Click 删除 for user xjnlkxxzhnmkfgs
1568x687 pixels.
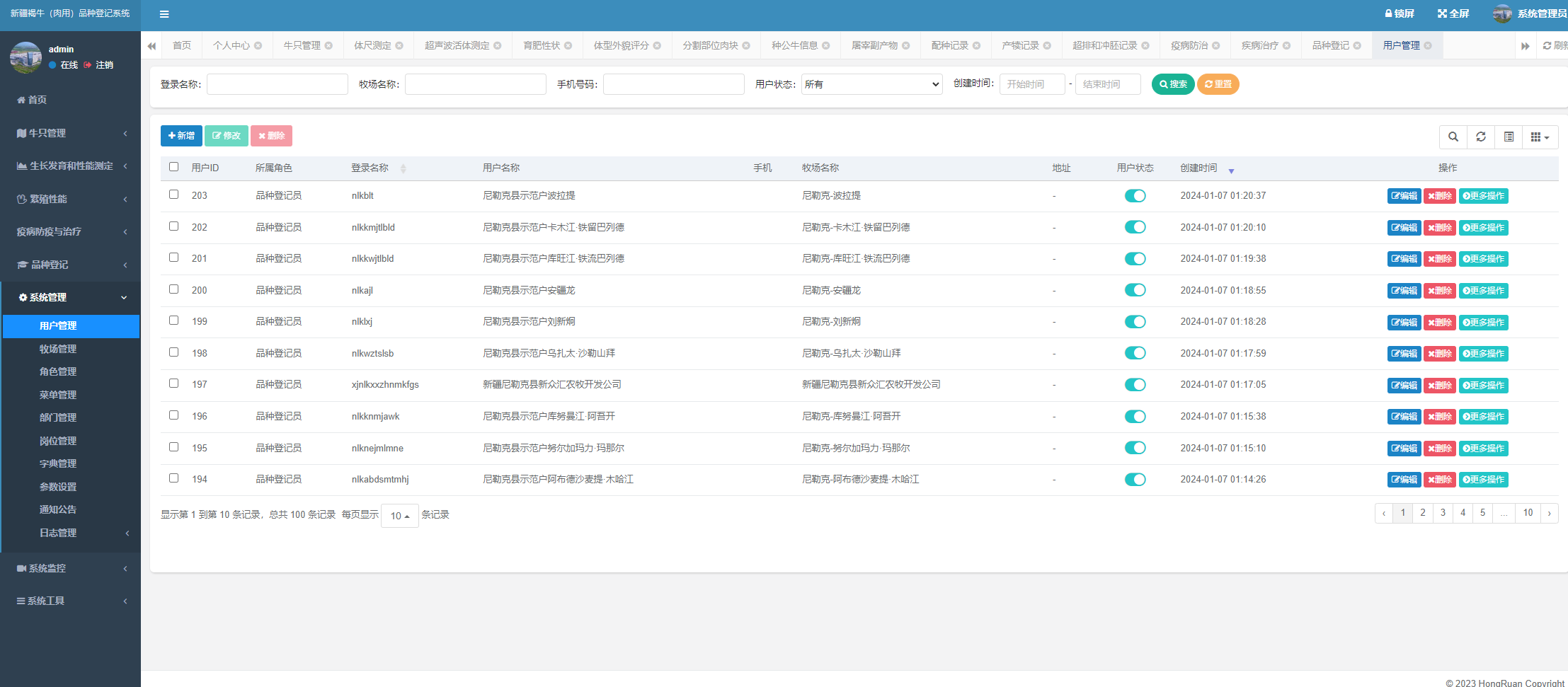[1440, 386]
